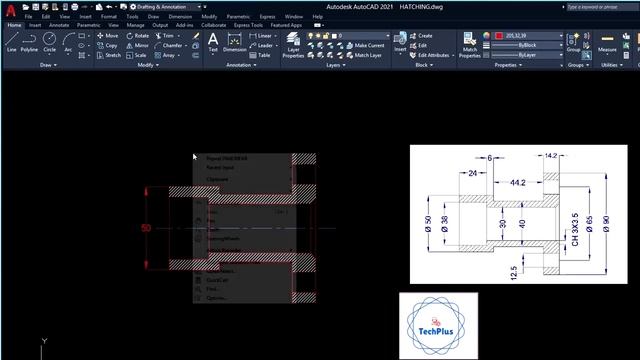640x360 pixels.
Task: Expand the Modify panel
Action: (148, 65)
